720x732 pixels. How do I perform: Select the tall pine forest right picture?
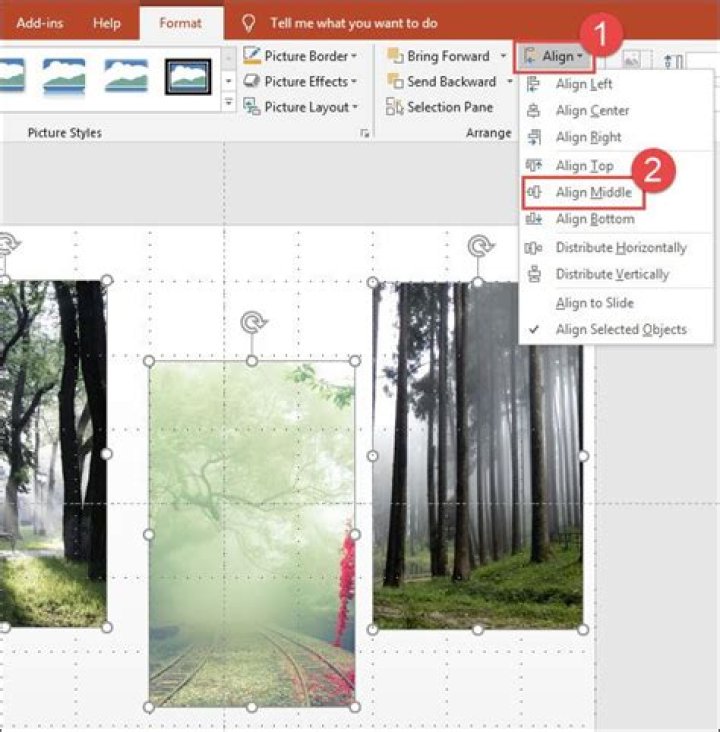click(x=478, y=456)
